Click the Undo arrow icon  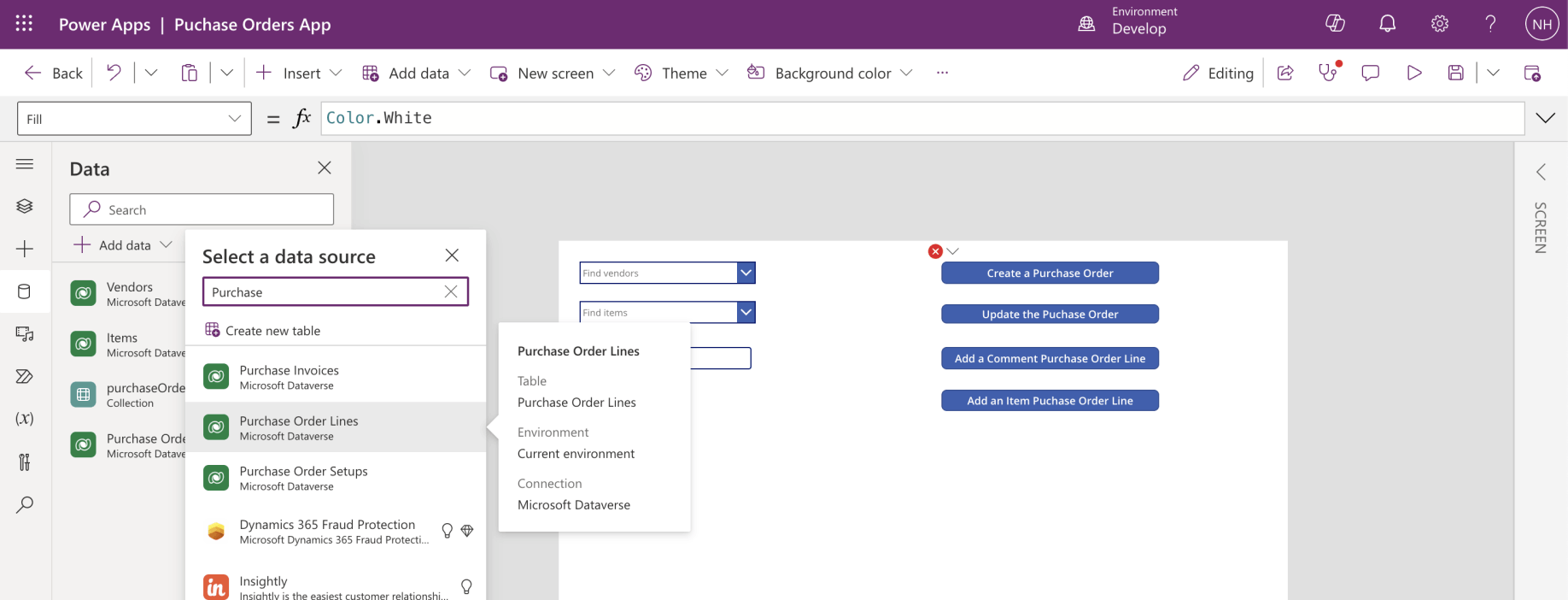pyautogui.click(x=114, y=74)
